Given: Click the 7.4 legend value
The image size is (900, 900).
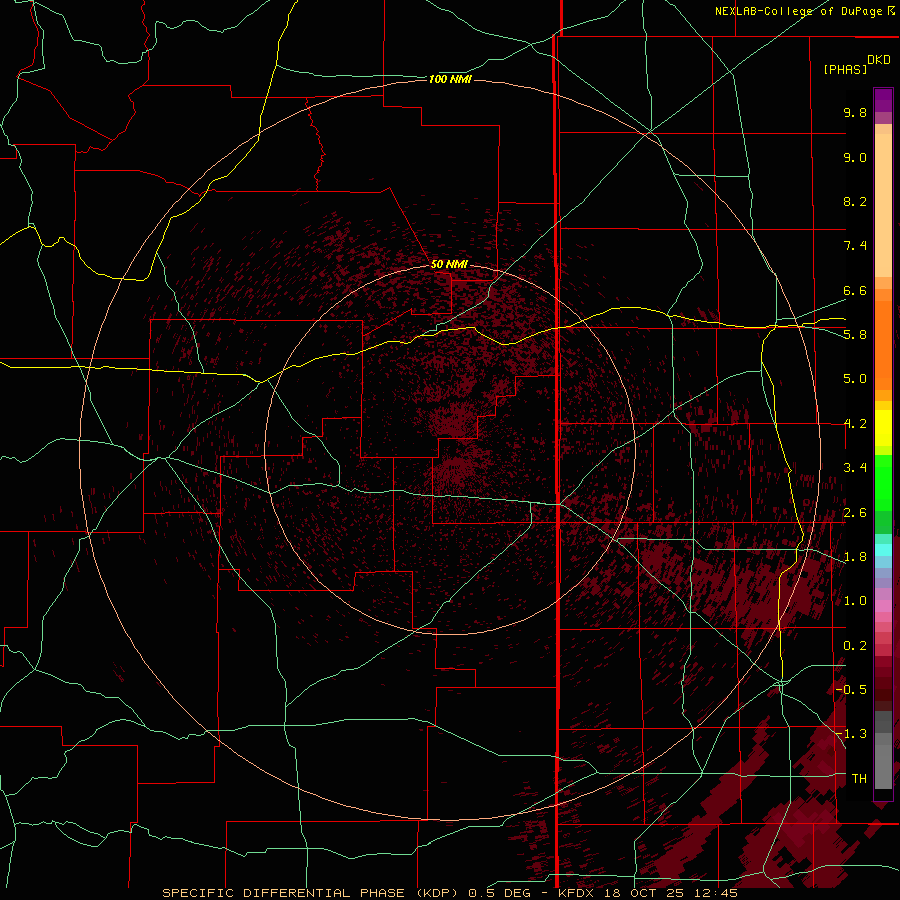Looking at the screenshot, I should [x=855, y=246].
